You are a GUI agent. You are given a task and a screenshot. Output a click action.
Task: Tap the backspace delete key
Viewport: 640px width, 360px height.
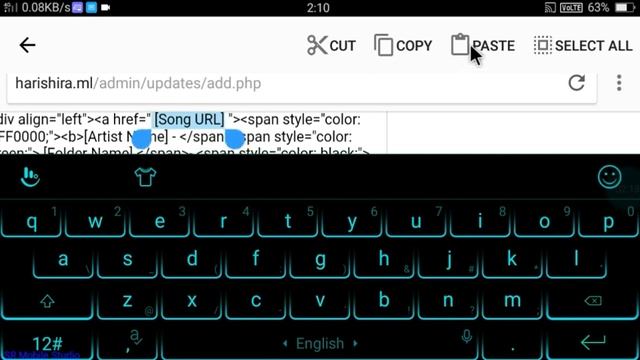pyautogui.click(x=593, y=301)
